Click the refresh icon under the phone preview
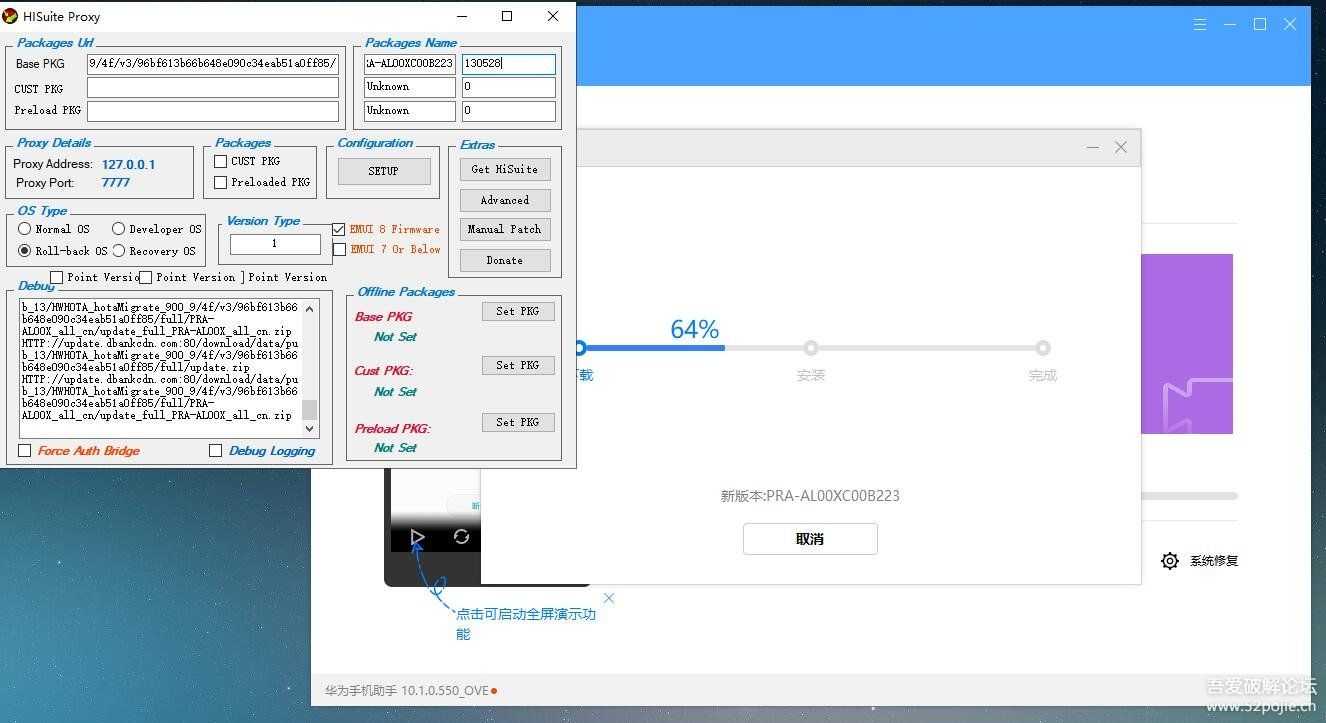The height and width of the screenshot is (723, 1326). (x=461, y=537)
